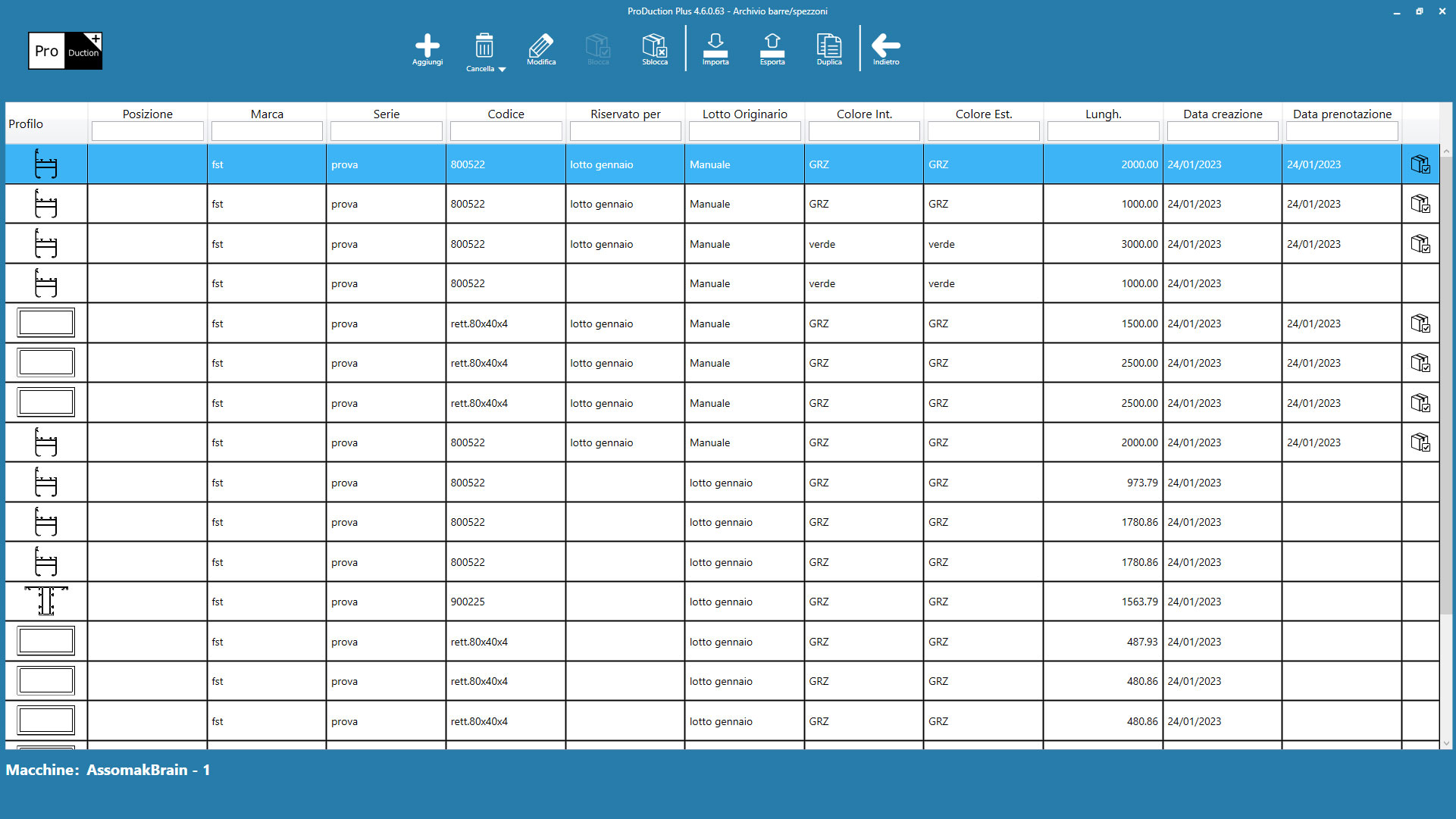Click the rectangular profile thumbnail in the 487.93 row
Image resolution: width=1456 pixels, height=819 pixels.
[x=46, y=641]
